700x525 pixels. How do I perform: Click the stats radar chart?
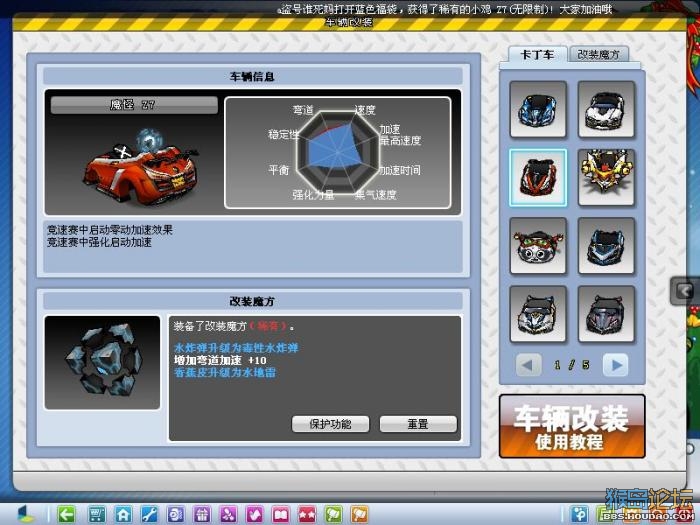point(338,153)
